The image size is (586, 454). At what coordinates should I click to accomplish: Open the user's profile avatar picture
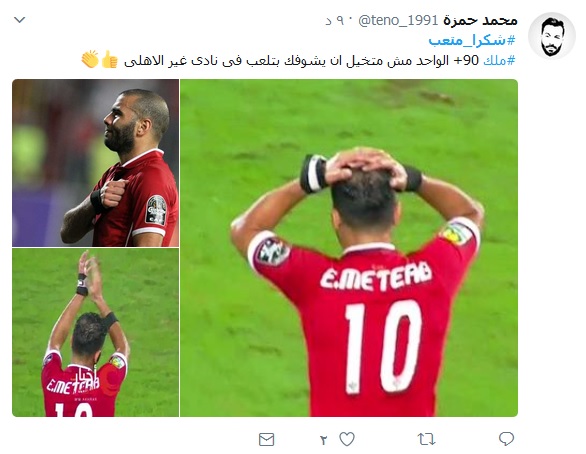tap(552, 36)
